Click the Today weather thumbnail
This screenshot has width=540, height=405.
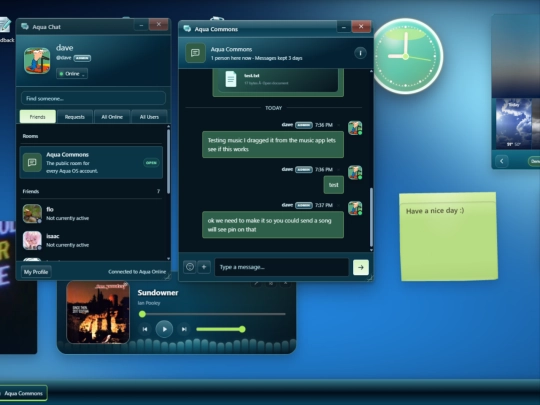[x=513, y=124]
